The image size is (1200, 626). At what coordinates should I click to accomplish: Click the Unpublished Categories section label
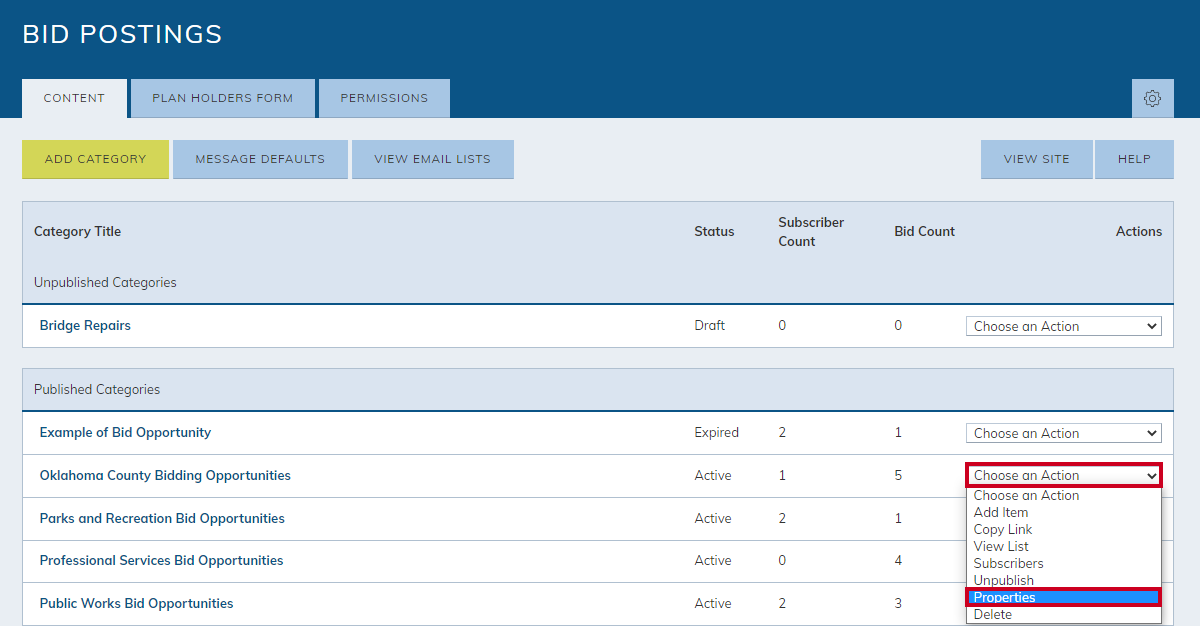(x=105, y=282)
